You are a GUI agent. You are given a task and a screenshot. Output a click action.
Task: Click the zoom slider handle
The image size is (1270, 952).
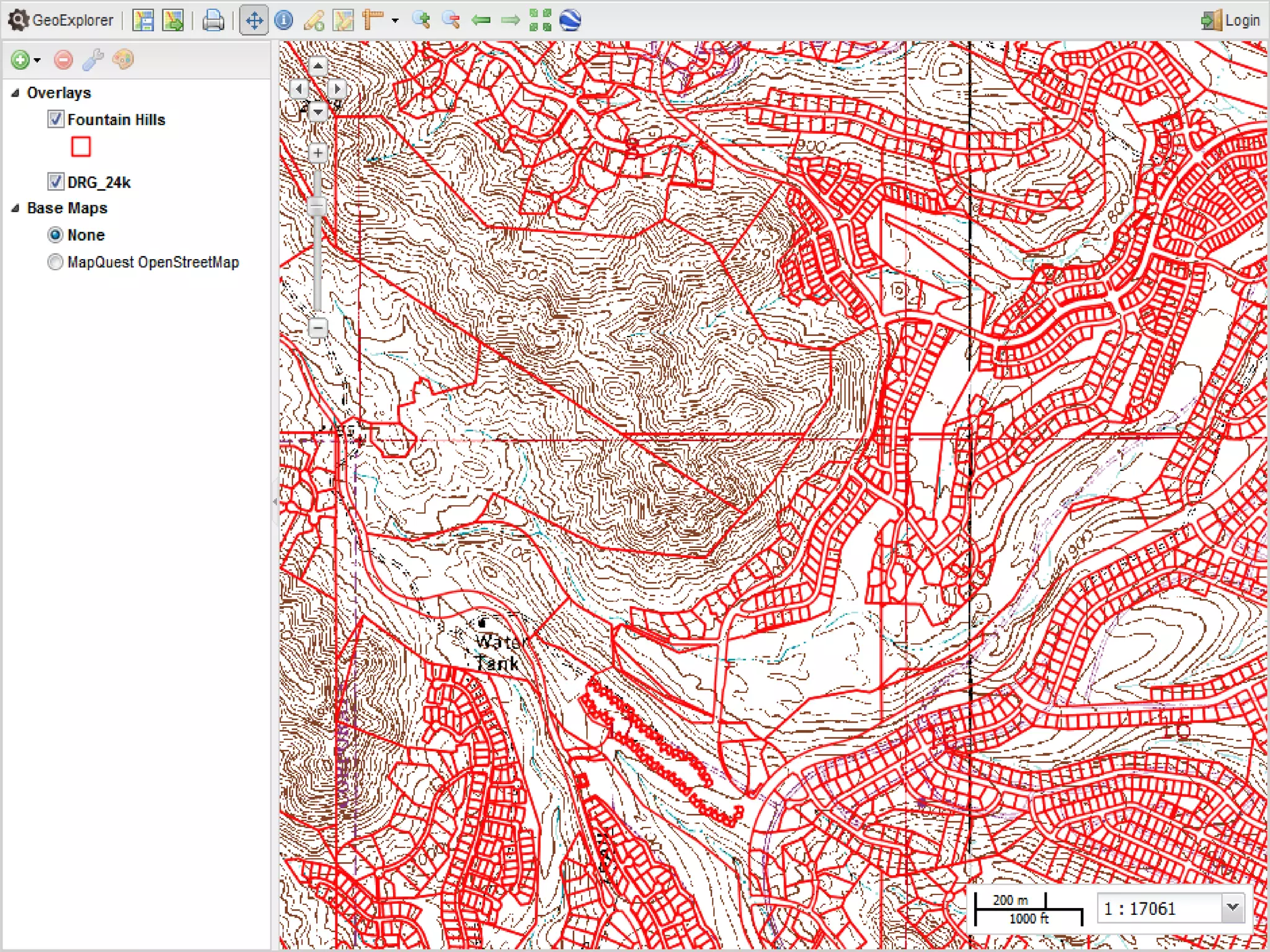pyautogui.click(x=317, y=206)
